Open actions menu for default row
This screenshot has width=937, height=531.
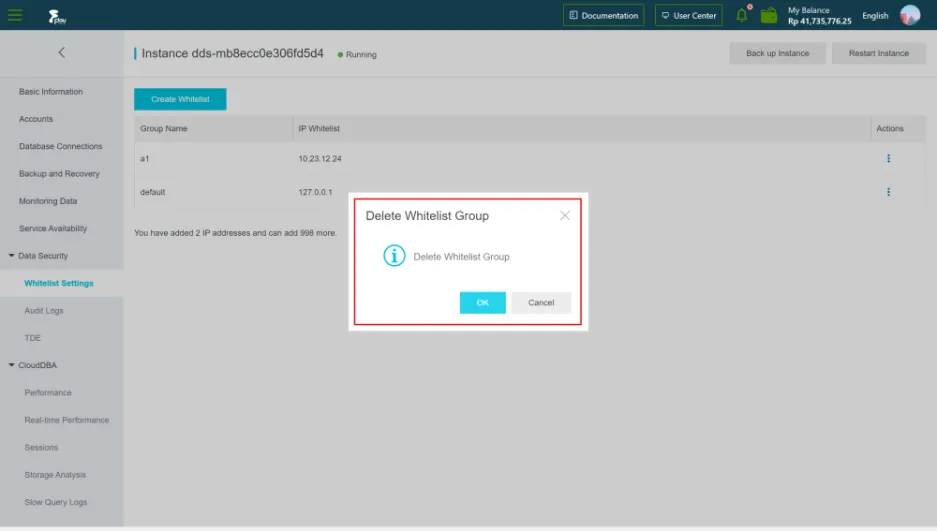click(889, 192)
